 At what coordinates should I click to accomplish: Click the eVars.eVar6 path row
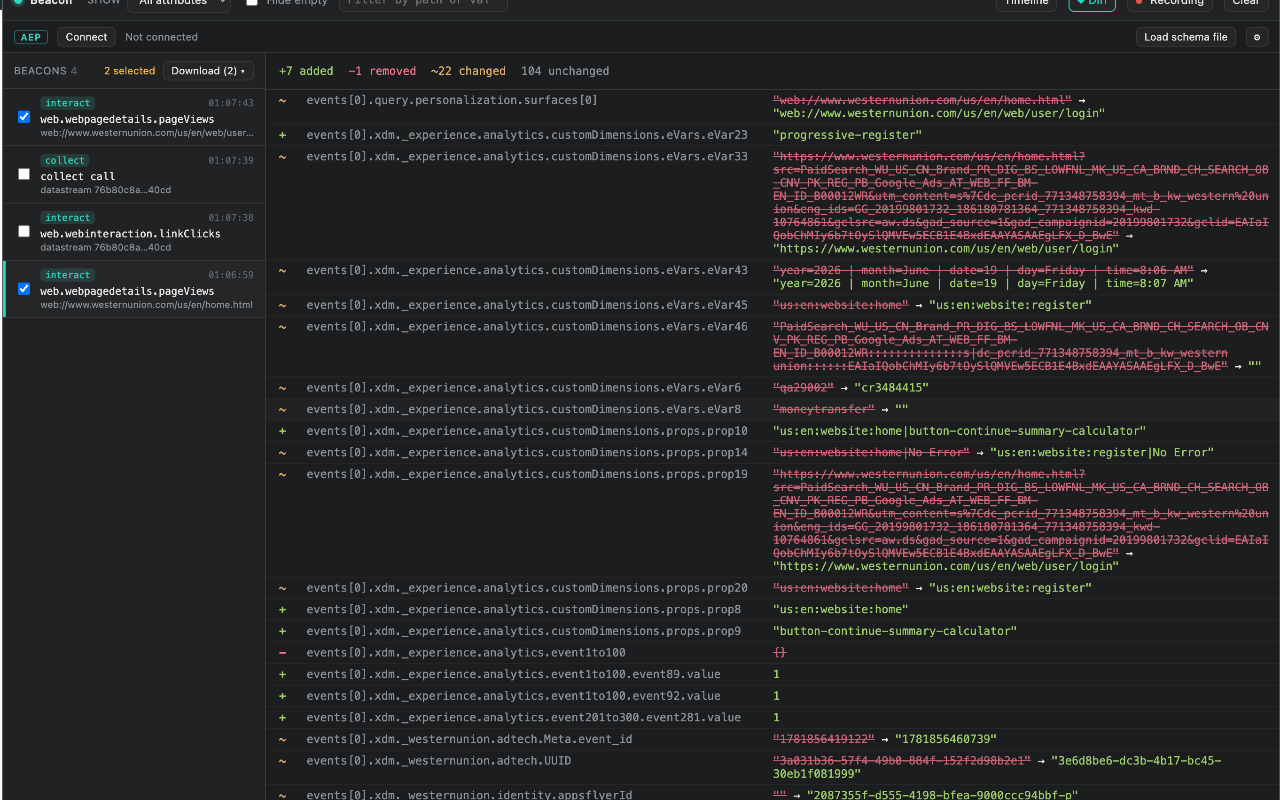coord(523,388)
